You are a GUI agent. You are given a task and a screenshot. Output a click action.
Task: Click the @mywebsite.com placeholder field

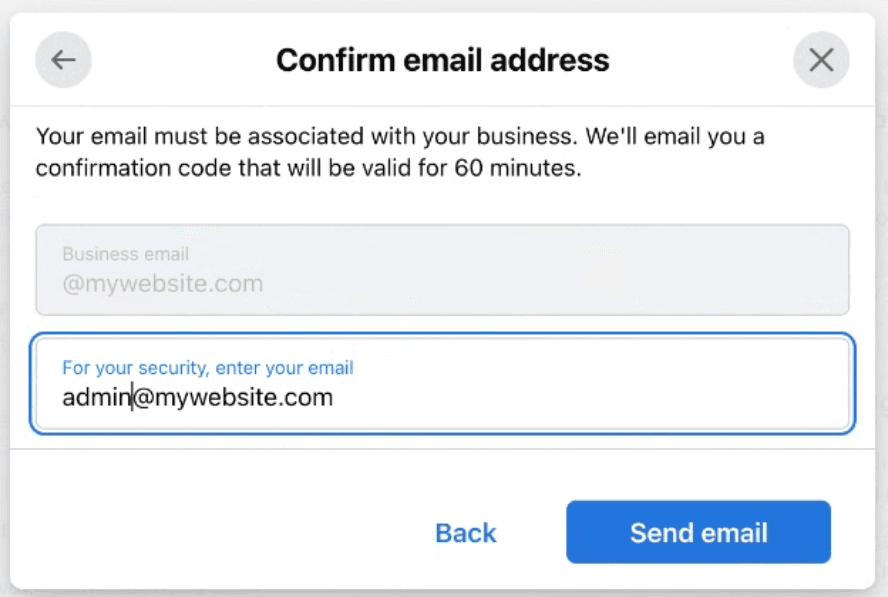[x=443, y=270]
